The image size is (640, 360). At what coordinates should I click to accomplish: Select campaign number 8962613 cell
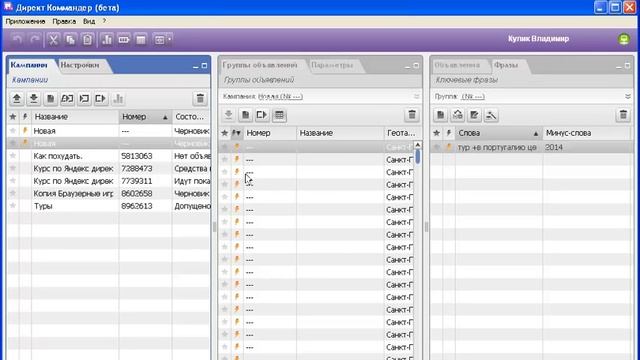(x=145, y=206)
